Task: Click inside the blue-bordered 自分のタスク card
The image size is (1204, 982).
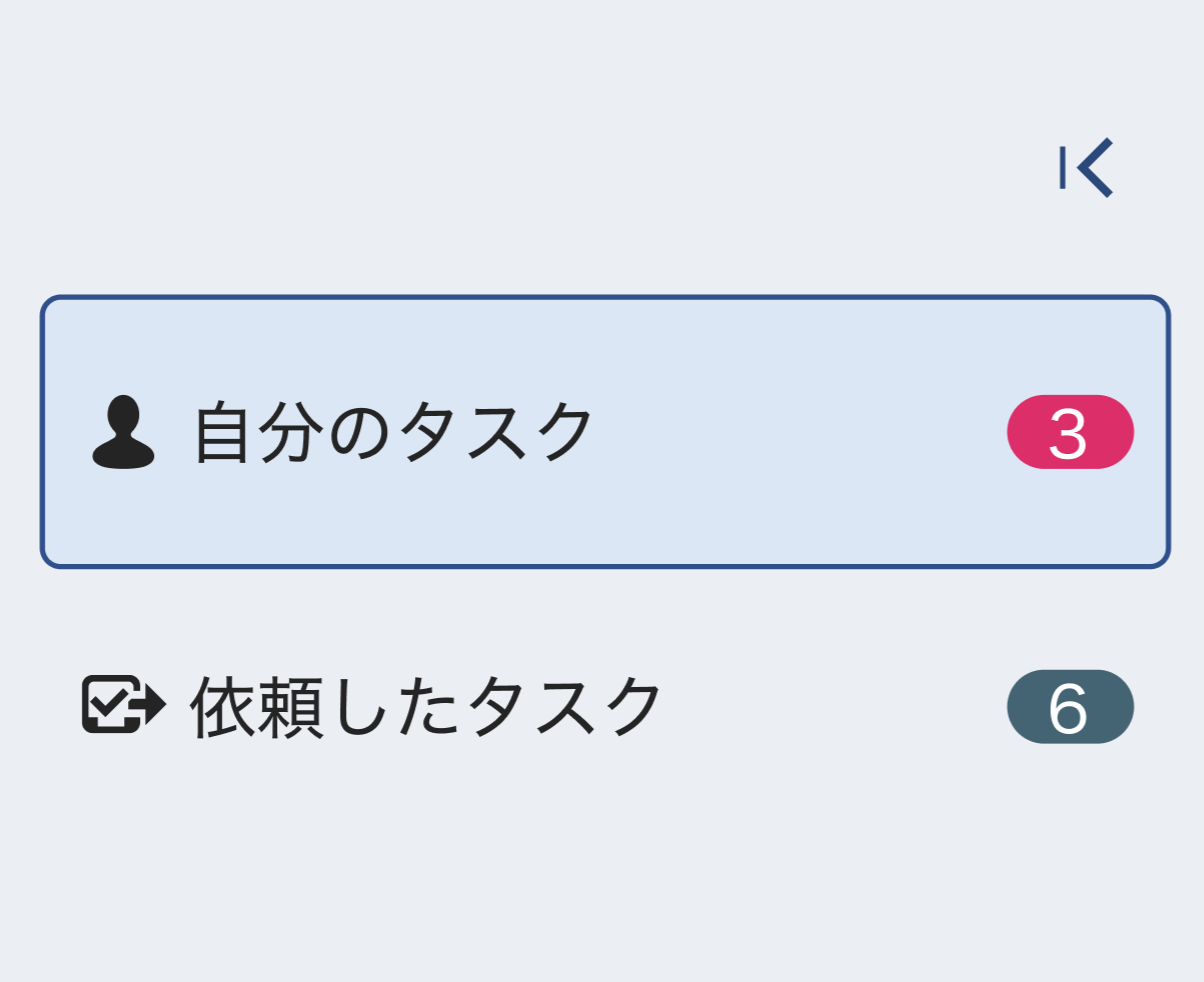Action: coord(600,430)
